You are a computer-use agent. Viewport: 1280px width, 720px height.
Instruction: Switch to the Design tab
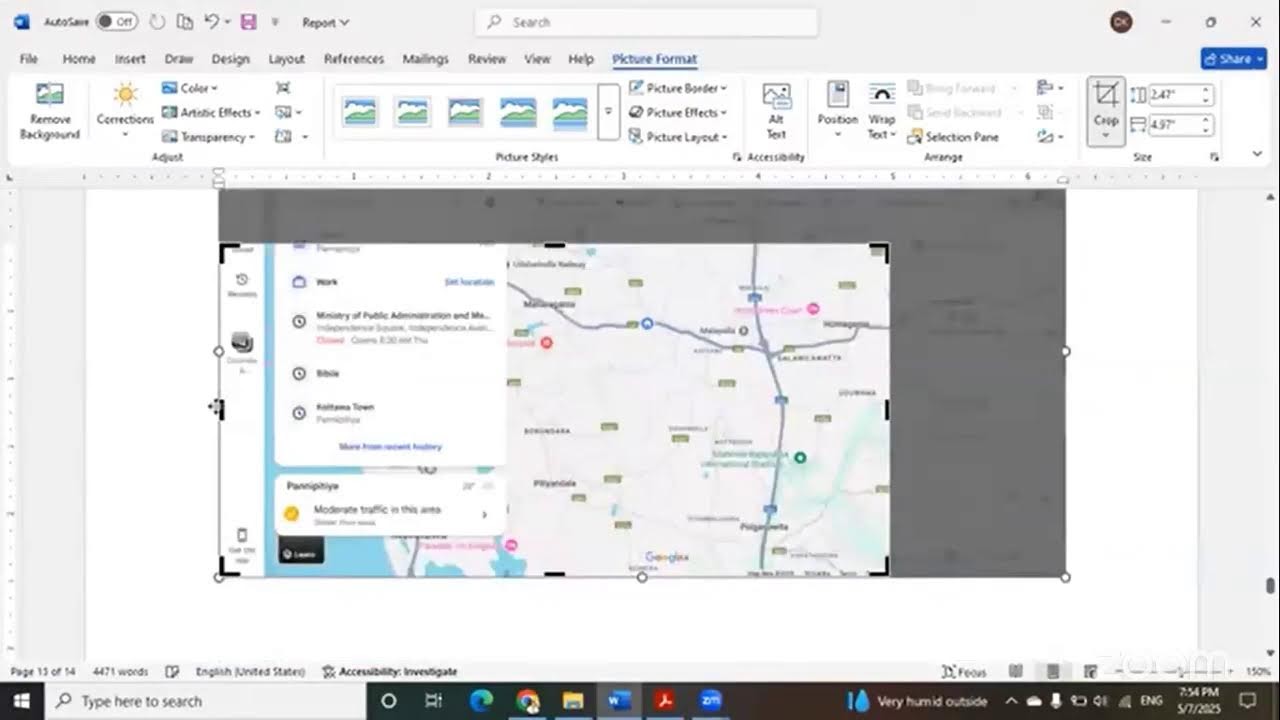(x=230, y=59)
